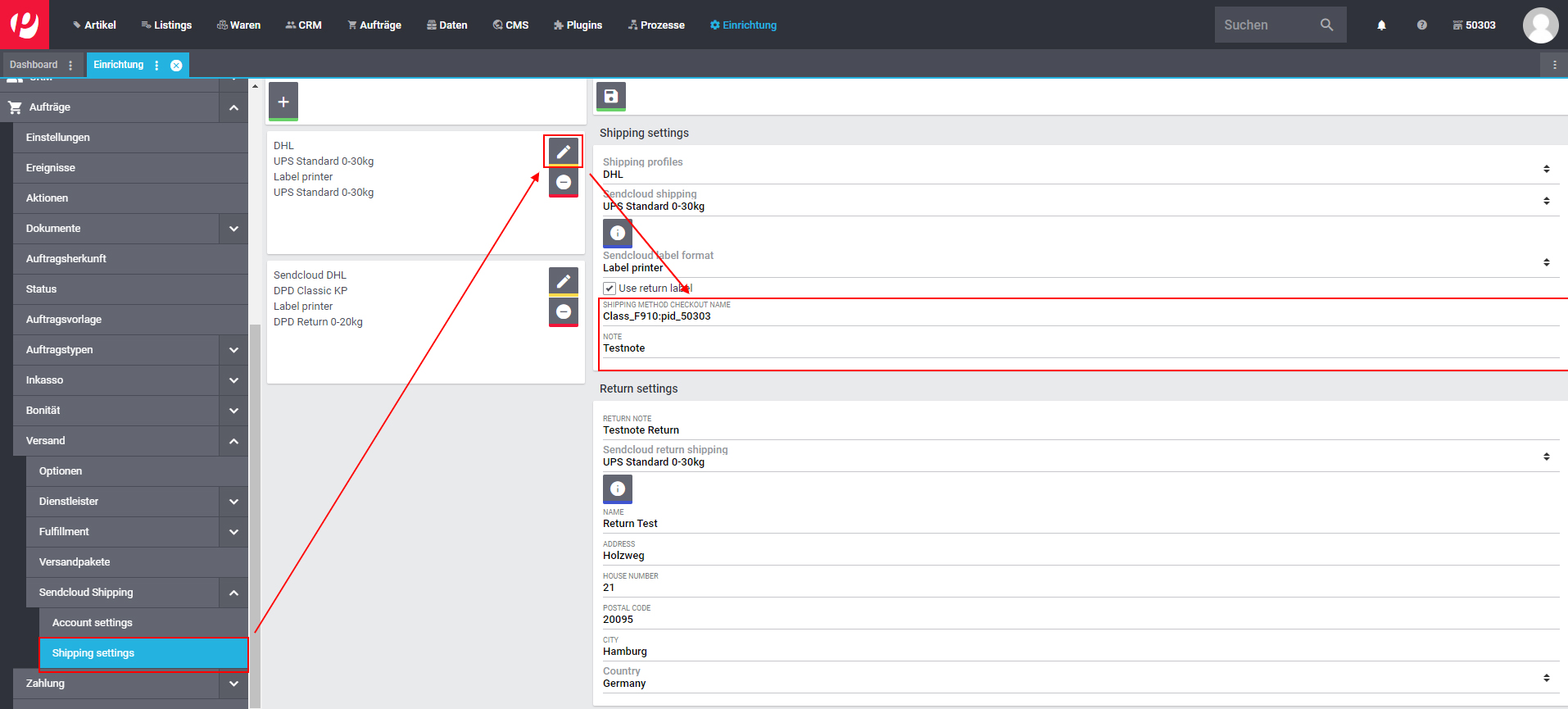Expand Bonität submenu
This screenshot has height=709, width=1568.
pos(233,411)
